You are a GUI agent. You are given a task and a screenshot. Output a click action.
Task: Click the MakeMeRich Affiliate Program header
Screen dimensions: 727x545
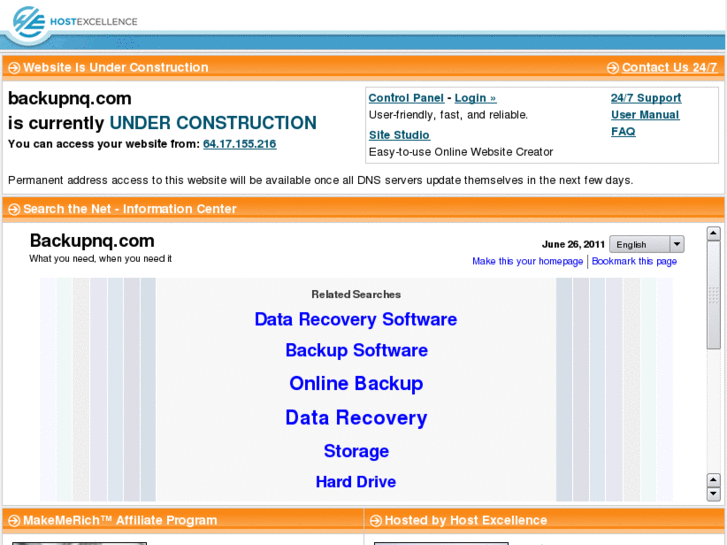[x=120, y=520]
